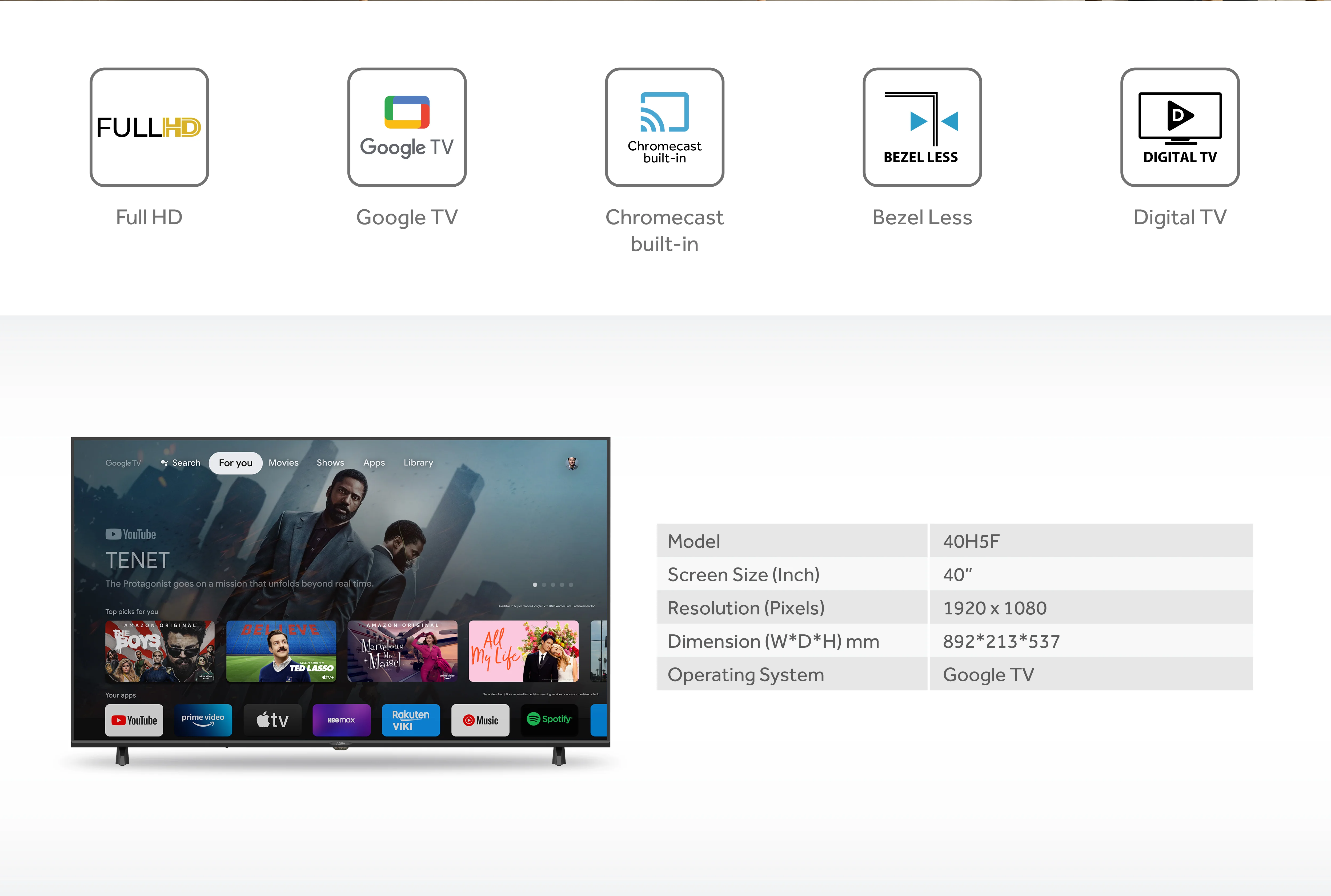Click the 'Screen Size (Inch)' label
This screenshot has width=1331, height=896.
tap(744, 575)
